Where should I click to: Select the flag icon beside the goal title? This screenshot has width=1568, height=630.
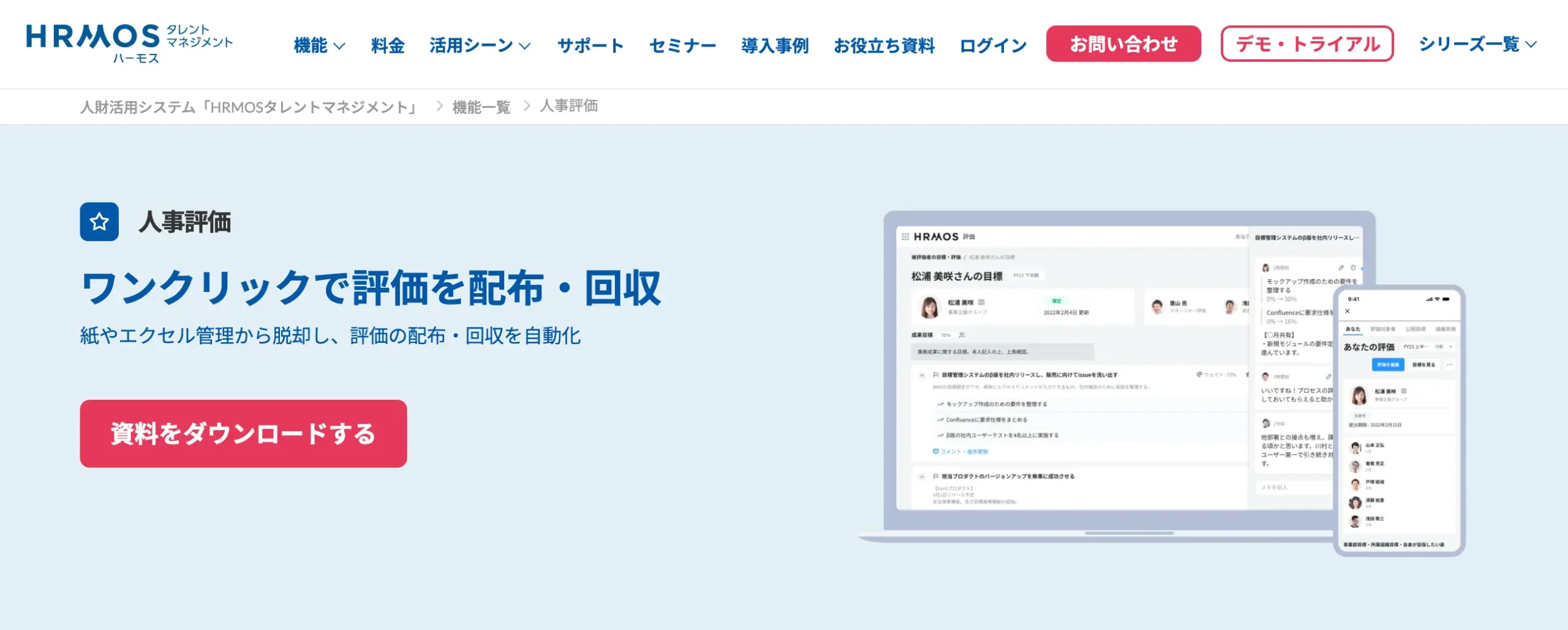click(935, 375)
